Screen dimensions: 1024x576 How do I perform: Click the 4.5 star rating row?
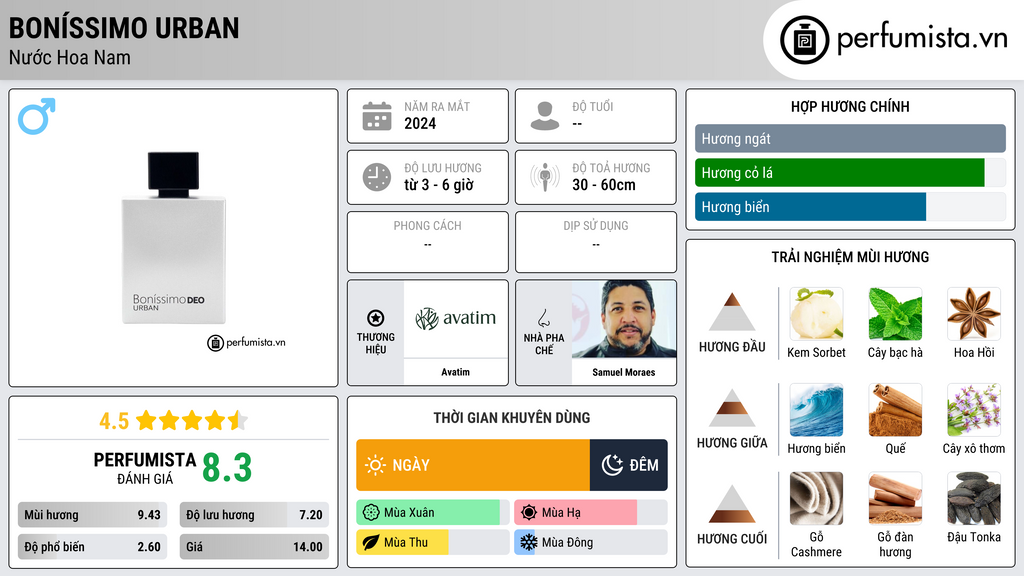coord(174,421)
